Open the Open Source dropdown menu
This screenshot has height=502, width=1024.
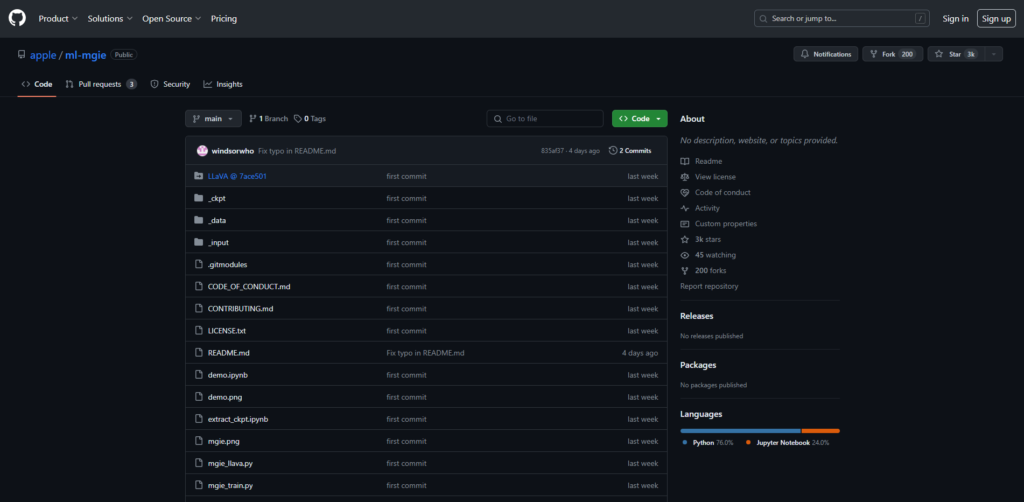pos(172,19)
